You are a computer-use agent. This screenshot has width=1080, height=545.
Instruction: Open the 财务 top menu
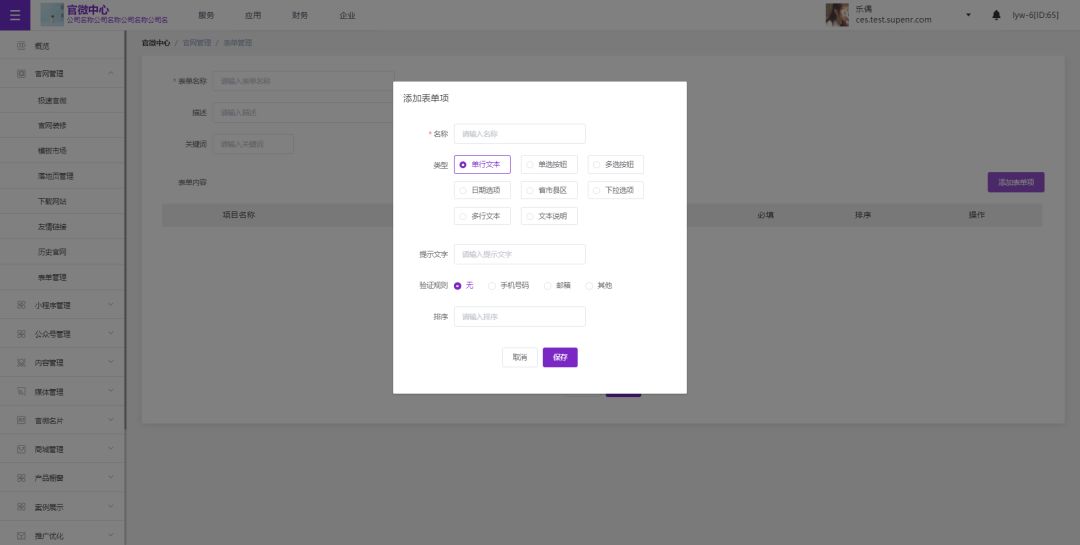(x=300, y=15)
